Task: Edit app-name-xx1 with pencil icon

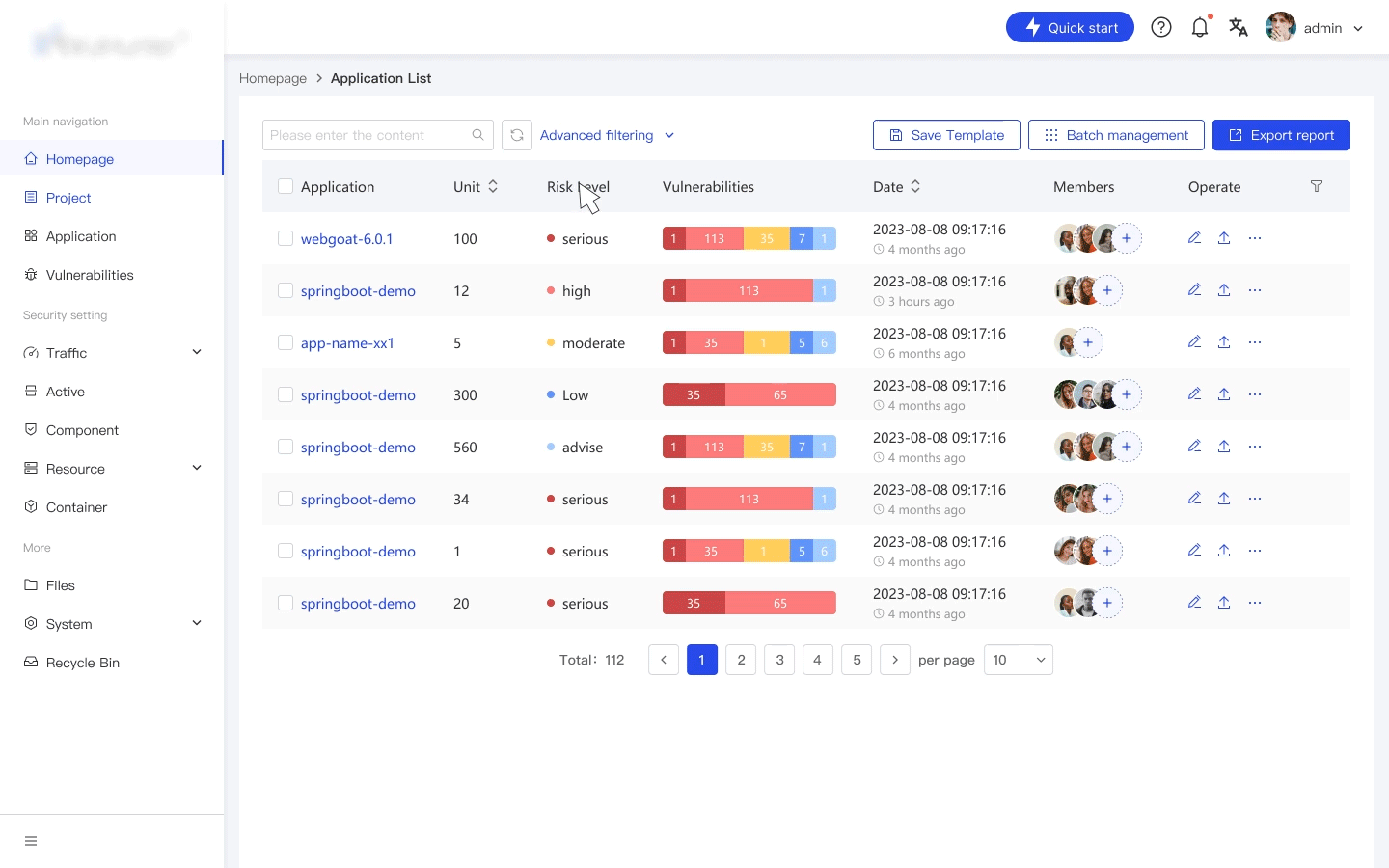Action: tap(1194, 341)
